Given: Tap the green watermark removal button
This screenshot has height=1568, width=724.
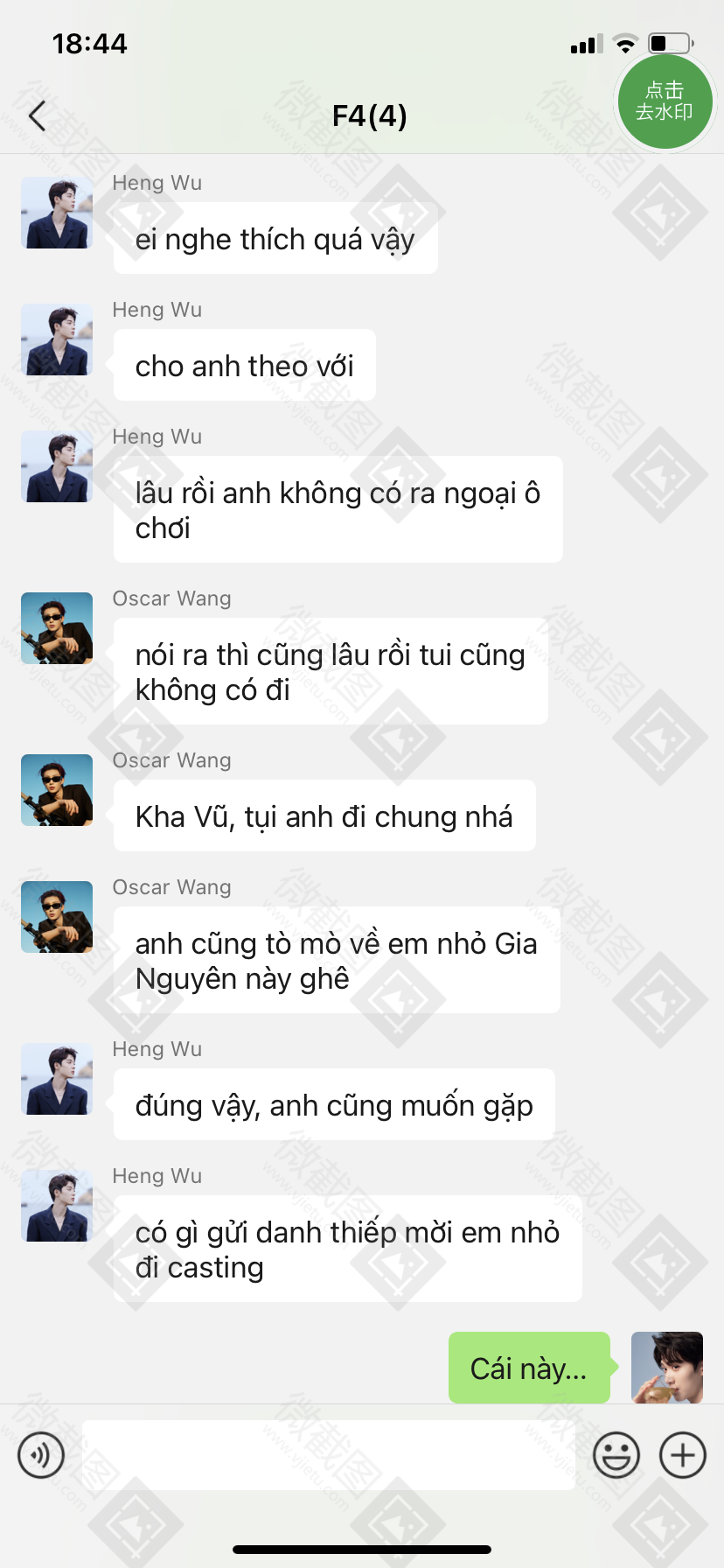Looking at the screenshot, I should [665, 101].
